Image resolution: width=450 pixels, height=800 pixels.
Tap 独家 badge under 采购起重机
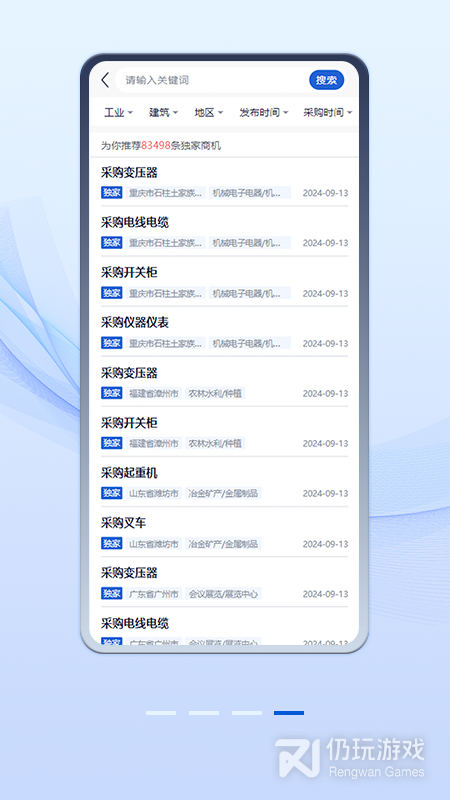tap(112, 493)
